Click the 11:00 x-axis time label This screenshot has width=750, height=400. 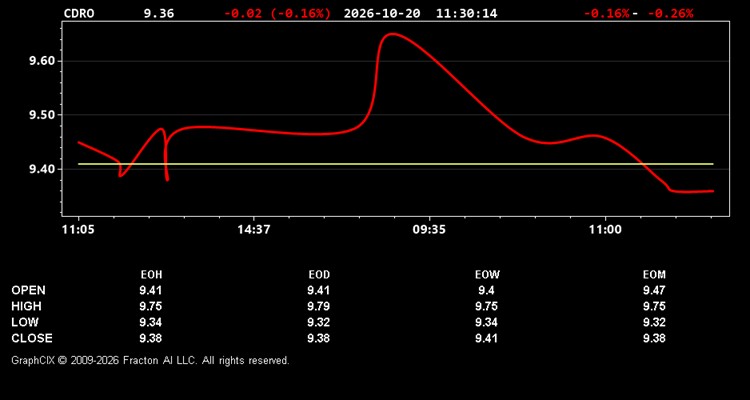point(606,230)
